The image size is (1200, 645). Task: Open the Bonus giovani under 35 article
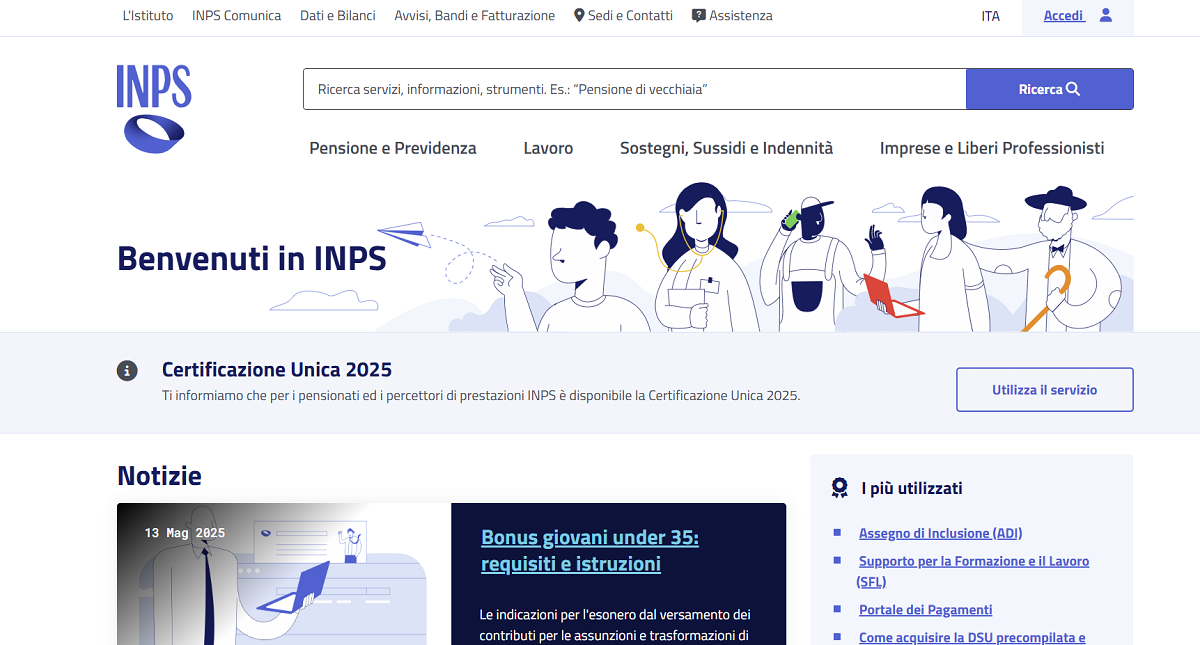coord(589,549)
